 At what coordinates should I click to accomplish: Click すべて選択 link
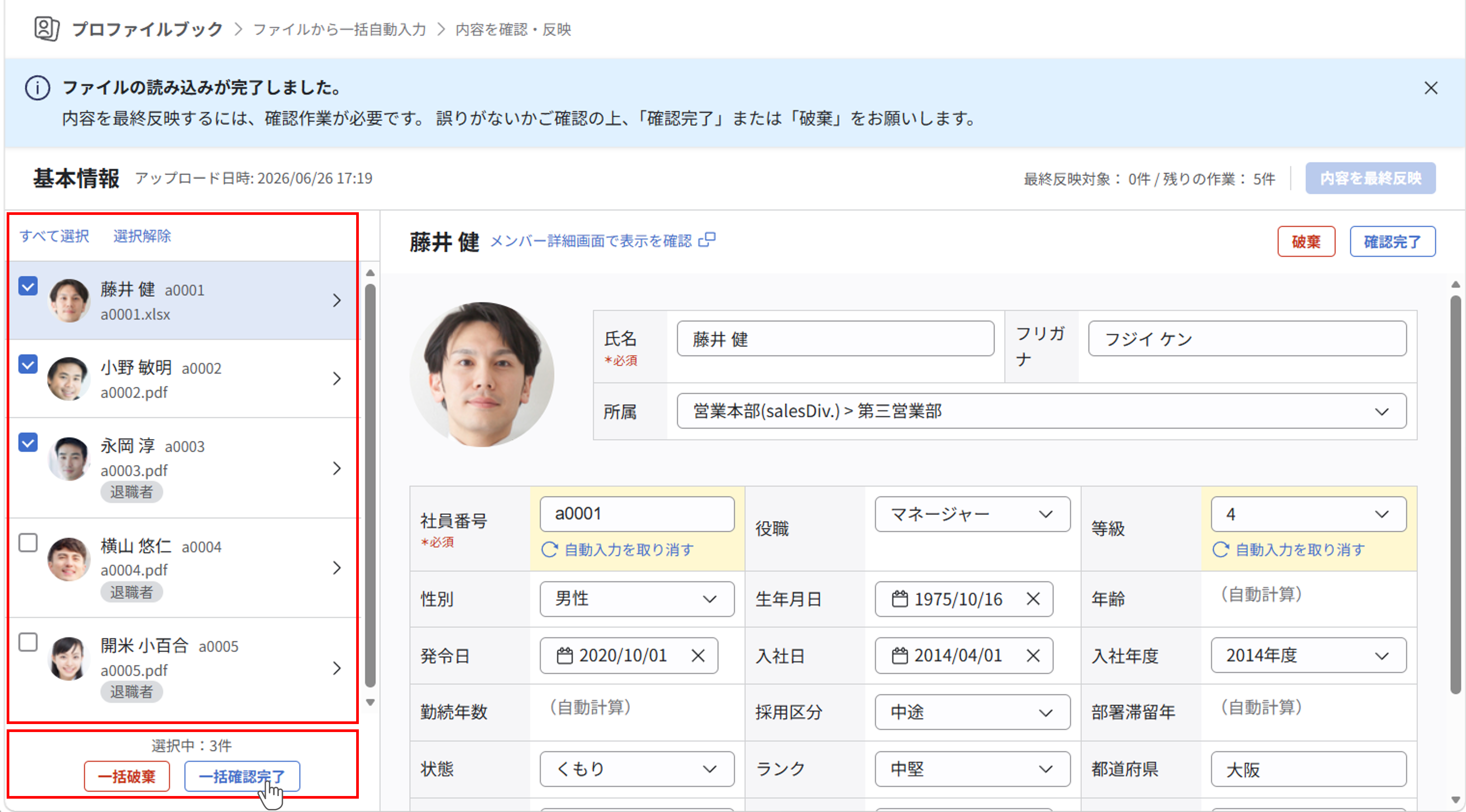55,236
